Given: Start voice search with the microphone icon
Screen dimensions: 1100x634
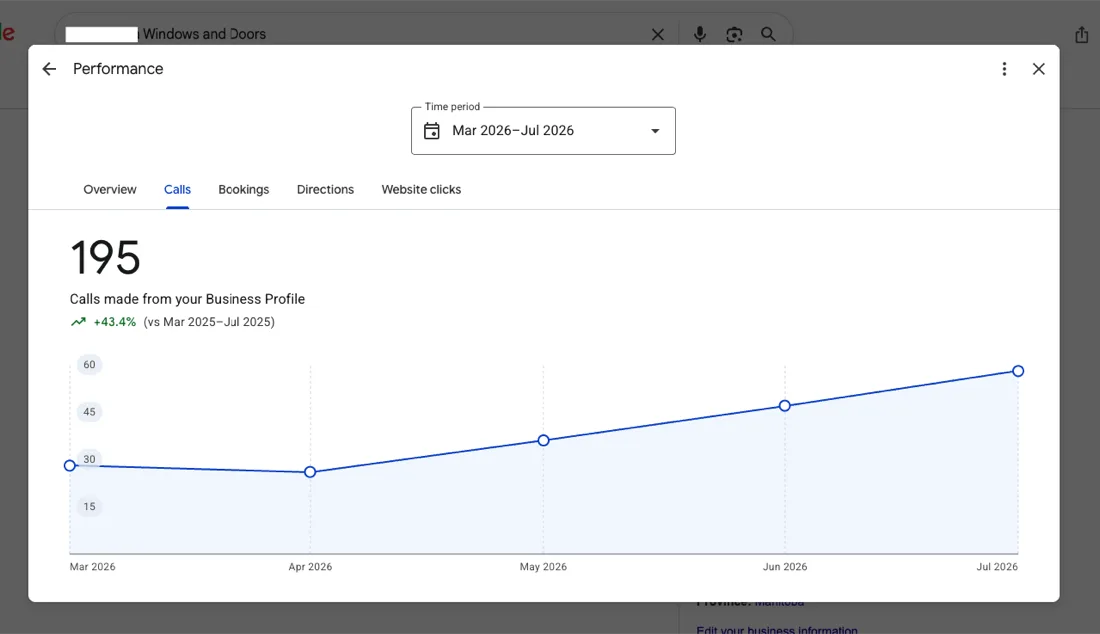Looking at the screenshot, I should coord(699,34).
